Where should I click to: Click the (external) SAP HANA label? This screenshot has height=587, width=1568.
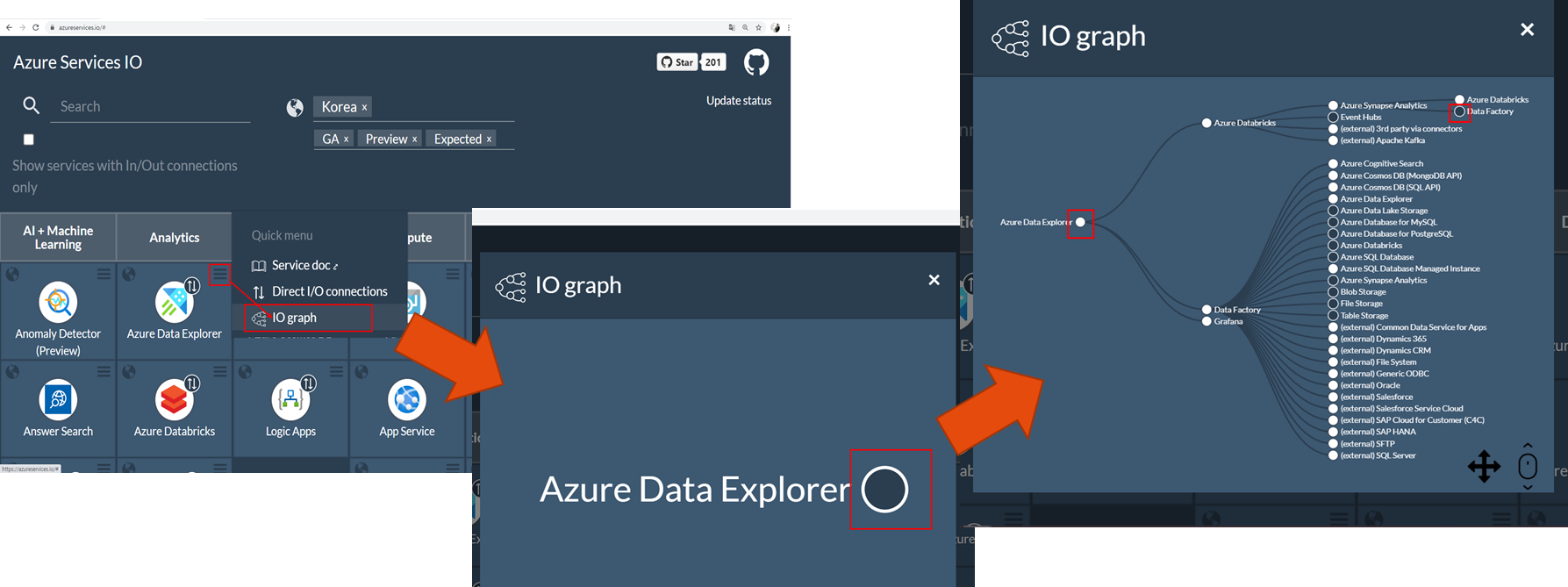pos(1378,432)
